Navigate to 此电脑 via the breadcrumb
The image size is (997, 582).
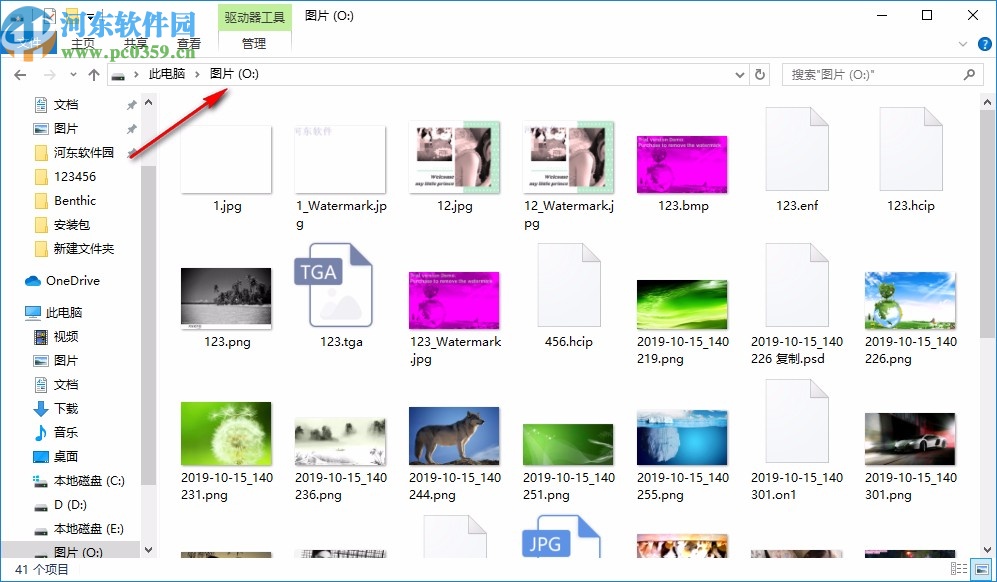click(168, 74)
